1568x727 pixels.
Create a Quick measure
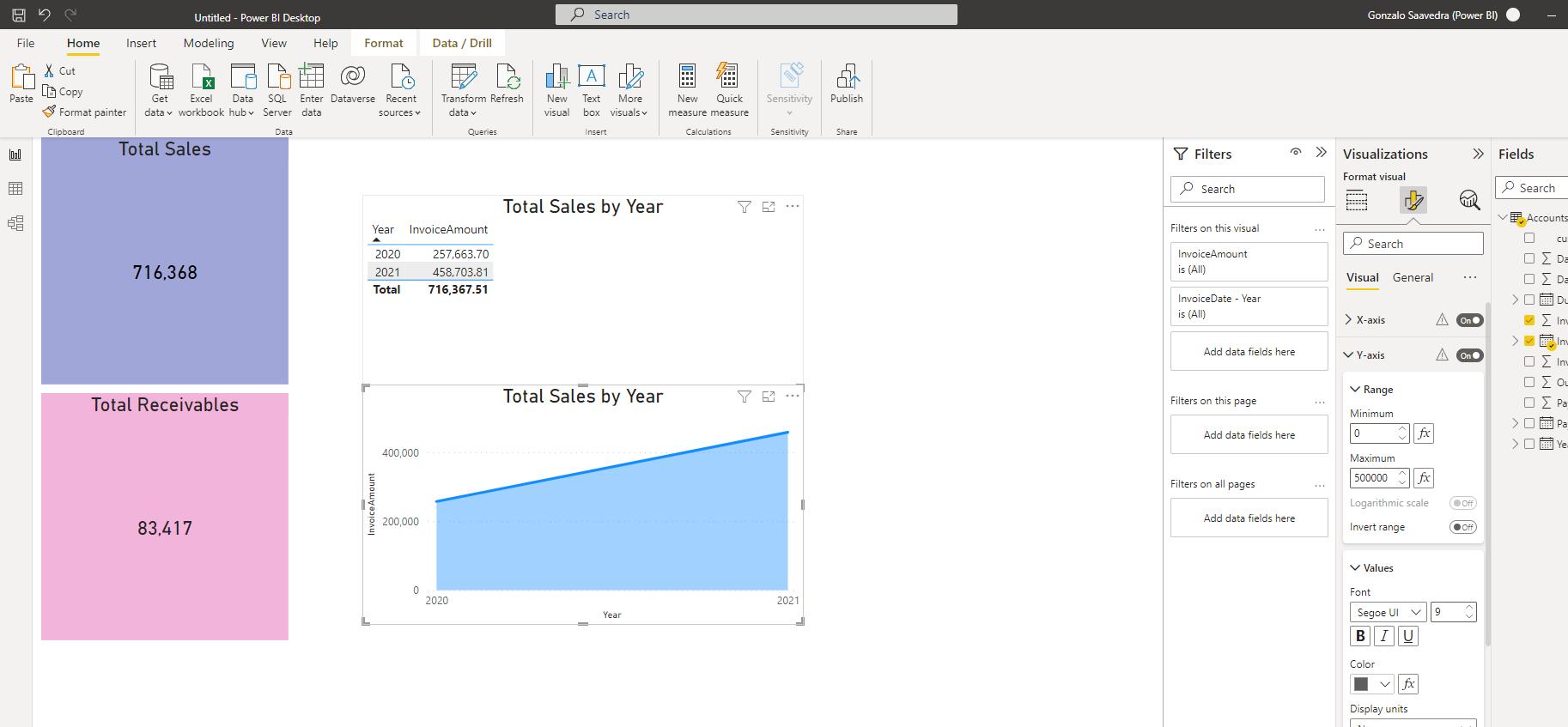pyautogui.click(x=729, y=90)
